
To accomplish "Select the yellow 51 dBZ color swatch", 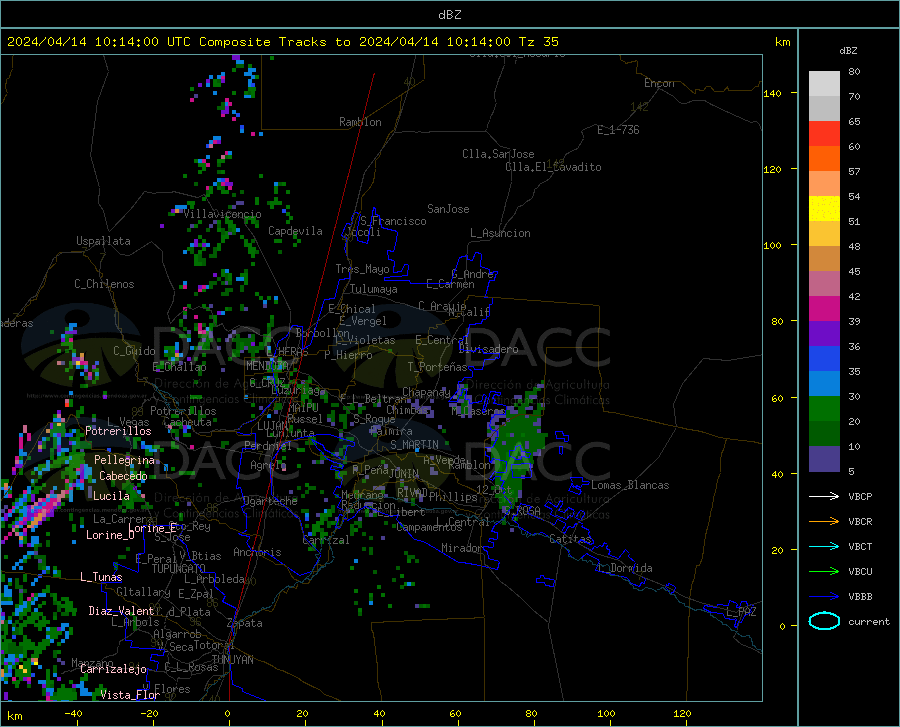I will pos(824,209).
